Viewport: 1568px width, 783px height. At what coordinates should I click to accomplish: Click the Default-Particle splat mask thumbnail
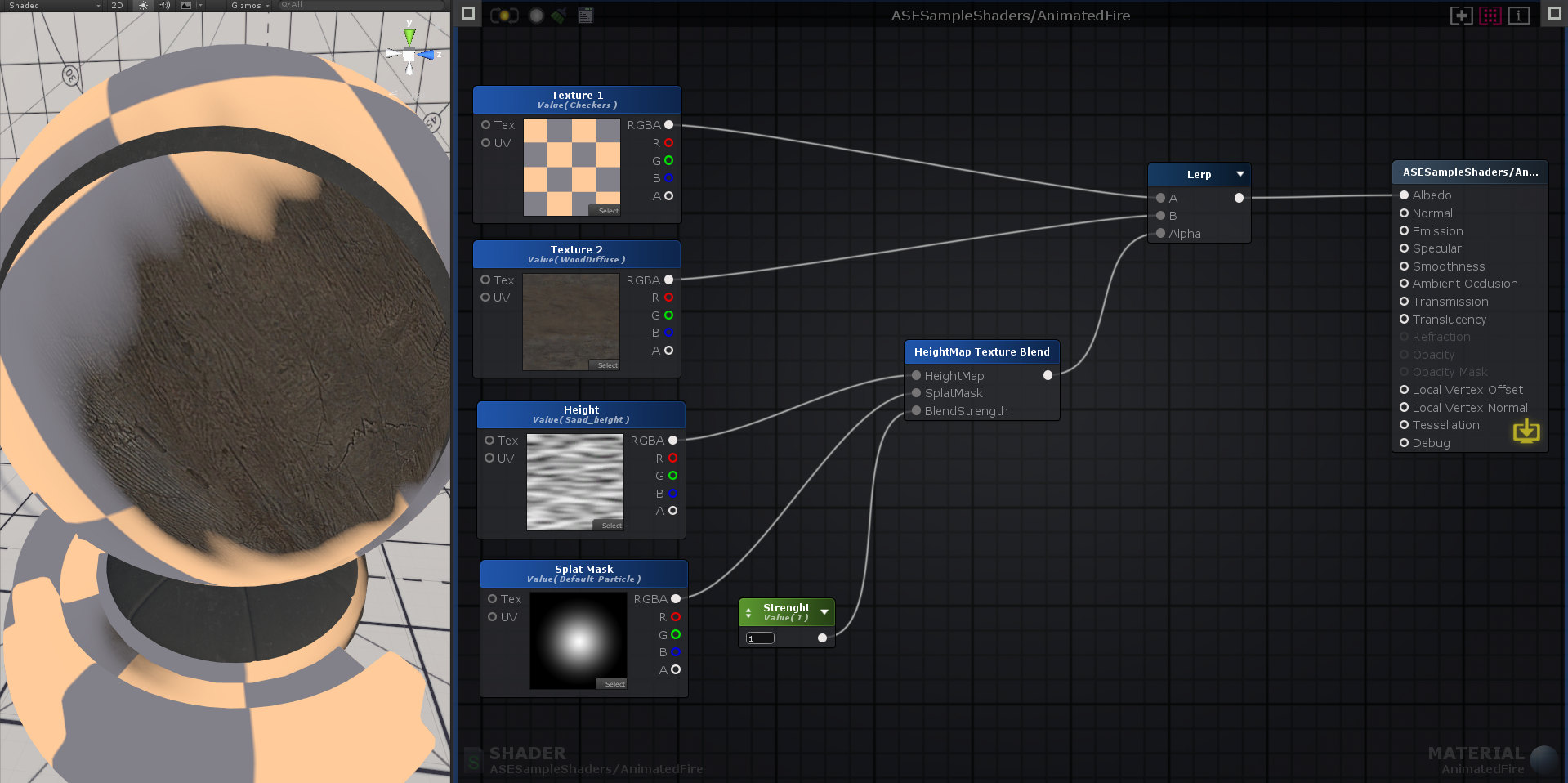[x=579, y=641]
